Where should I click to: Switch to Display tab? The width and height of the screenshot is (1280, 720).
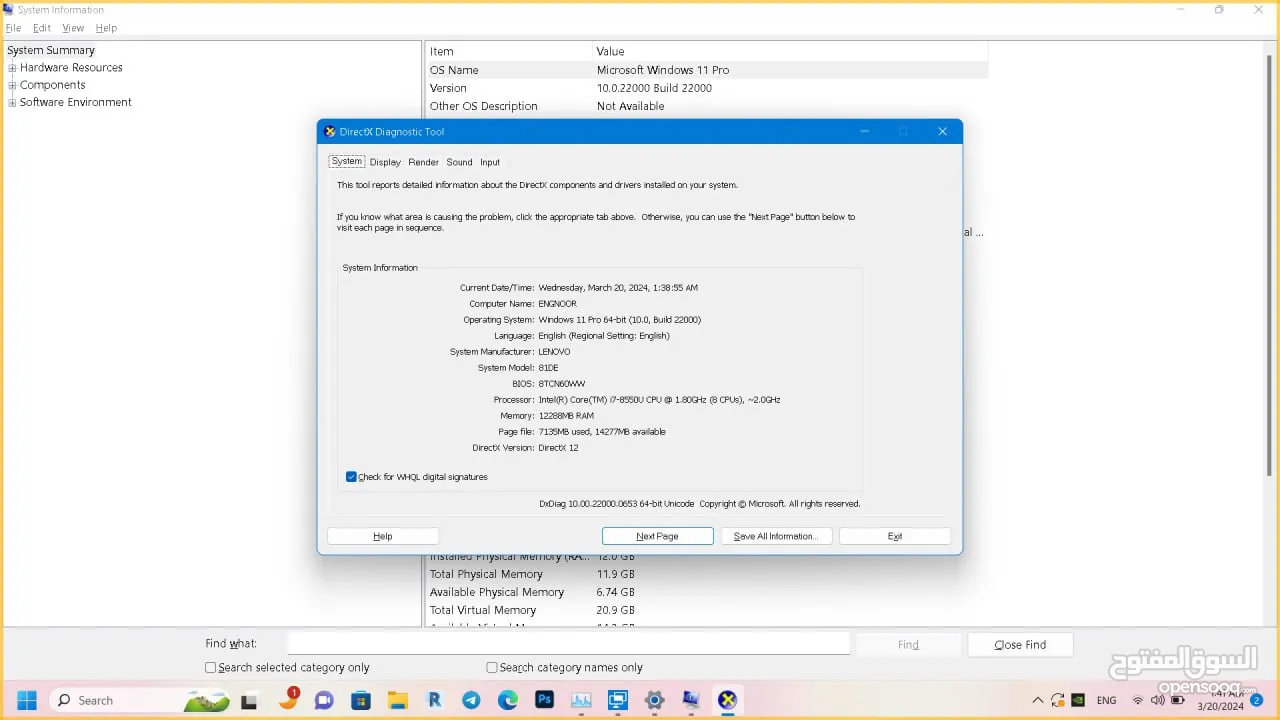coord(385,162)
